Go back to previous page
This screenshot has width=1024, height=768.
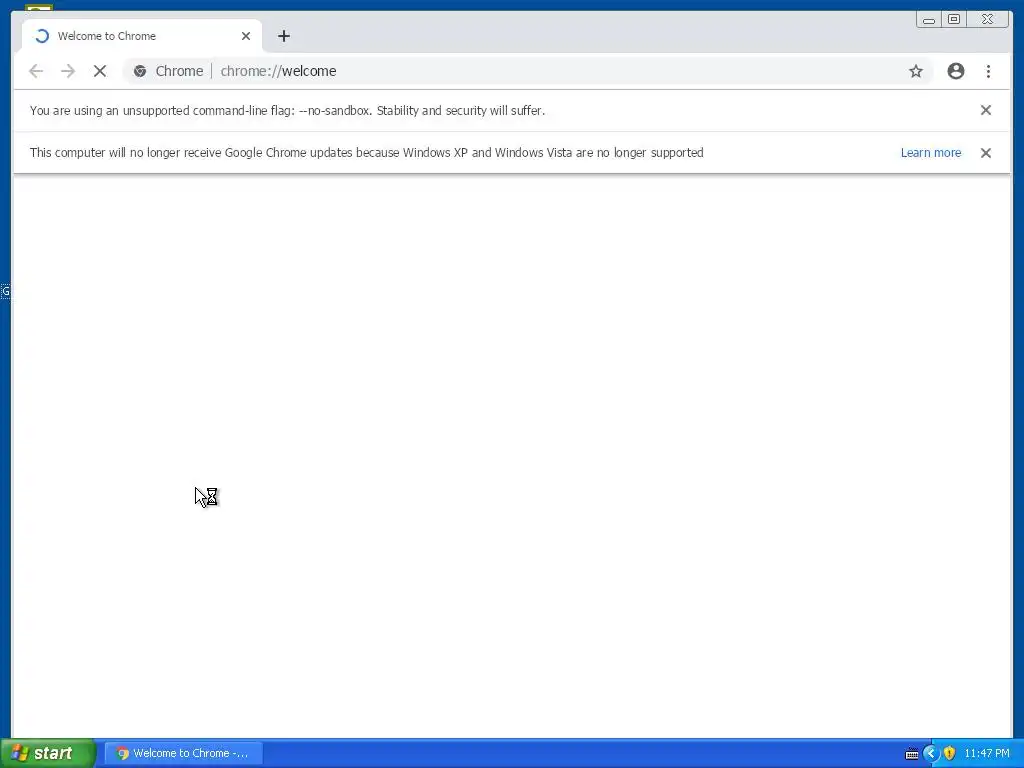[36, 71]
